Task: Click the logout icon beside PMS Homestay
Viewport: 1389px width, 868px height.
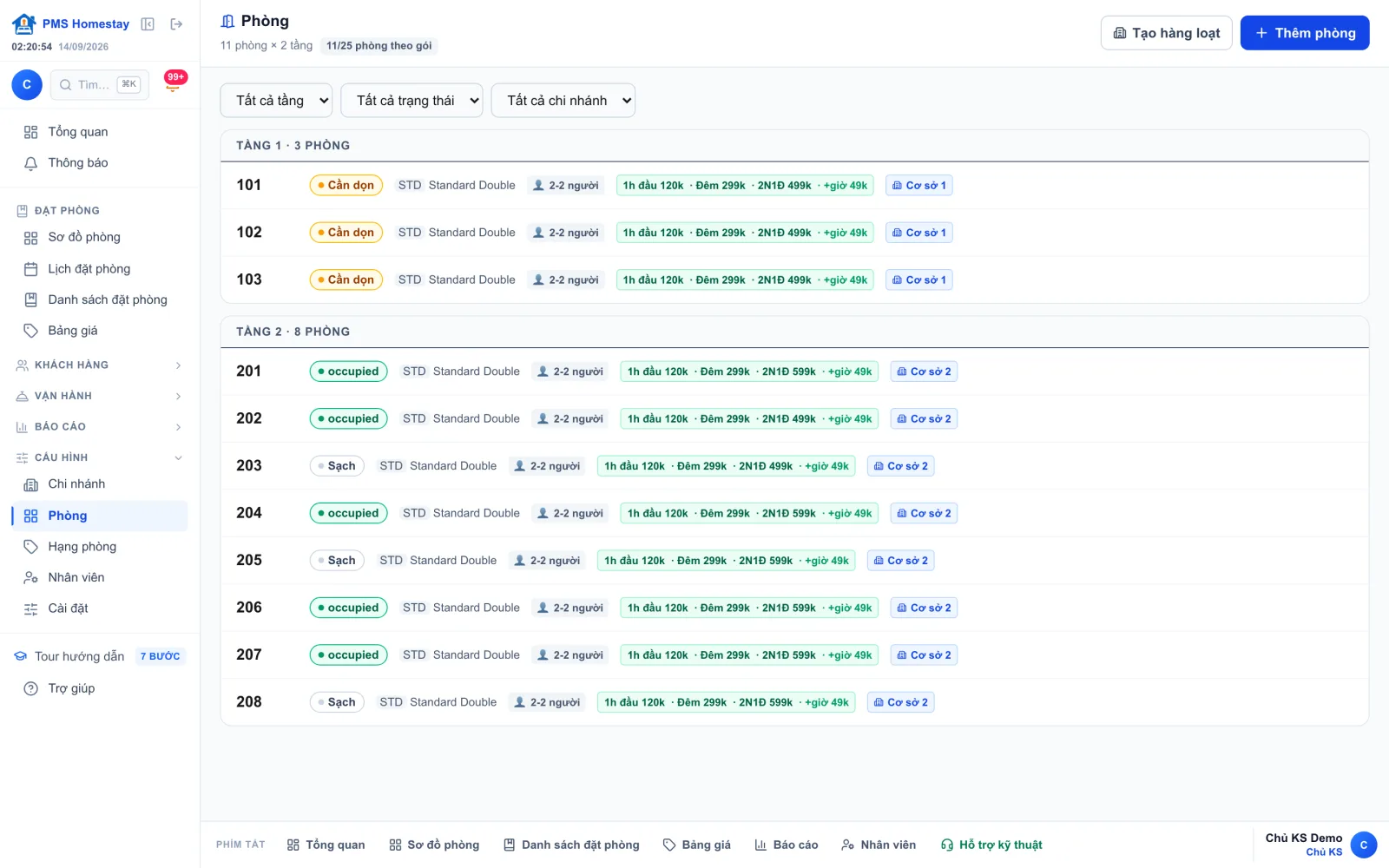Action: (x=176, y=24)
